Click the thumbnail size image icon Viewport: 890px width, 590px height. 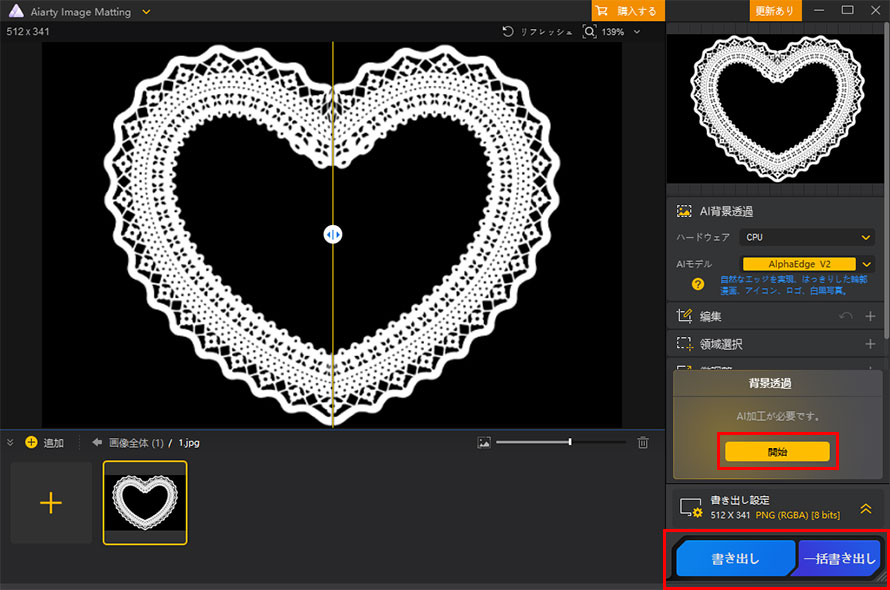coord(484,442)
